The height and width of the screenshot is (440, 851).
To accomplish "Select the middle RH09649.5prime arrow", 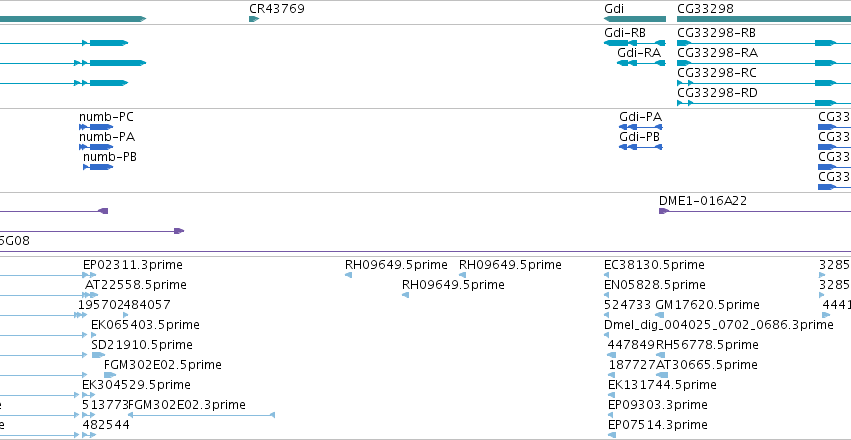I will tap(405, 295).
